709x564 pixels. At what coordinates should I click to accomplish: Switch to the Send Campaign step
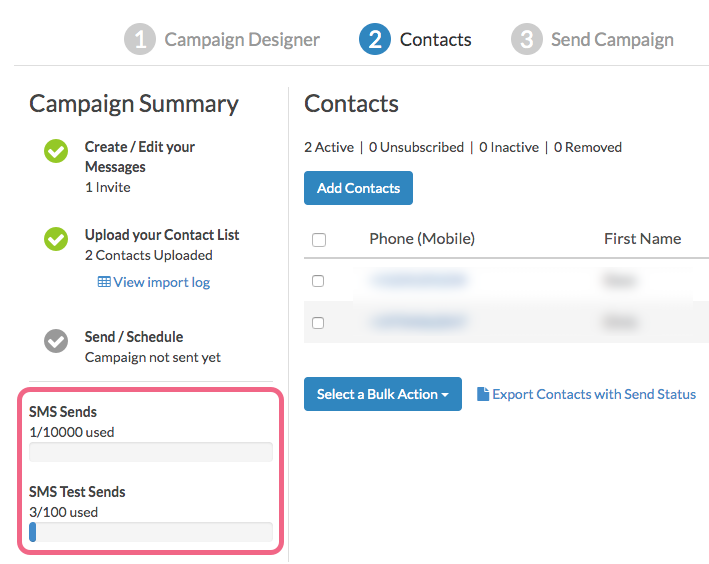tap(612, 40)
